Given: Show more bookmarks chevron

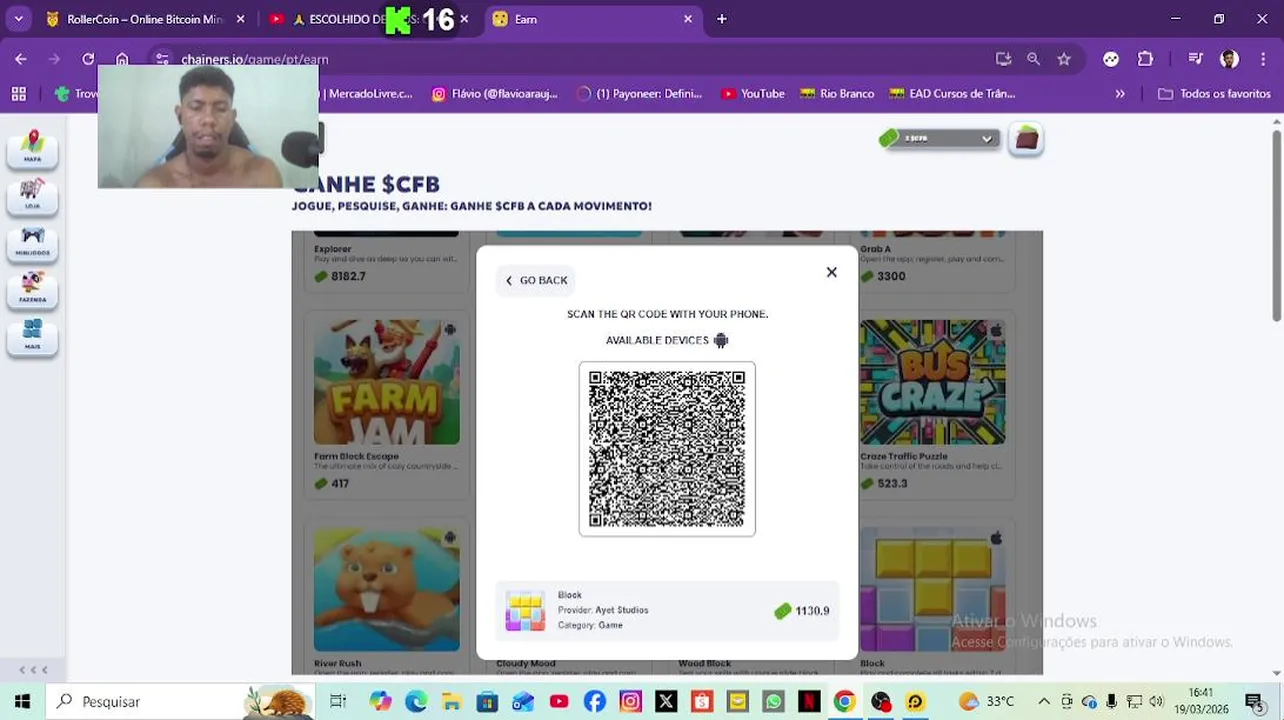Looking at the screenshot, I should tap(1120, 94).
